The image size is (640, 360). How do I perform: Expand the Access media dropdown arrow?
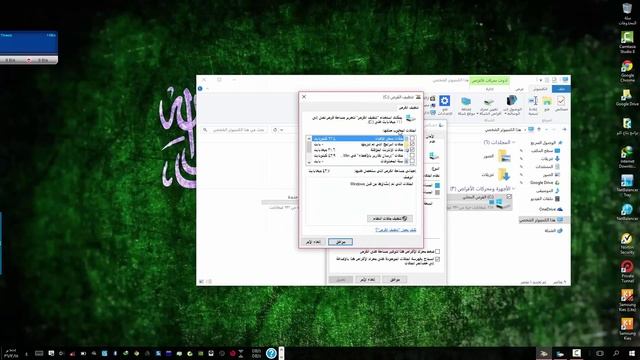point(506,114)
